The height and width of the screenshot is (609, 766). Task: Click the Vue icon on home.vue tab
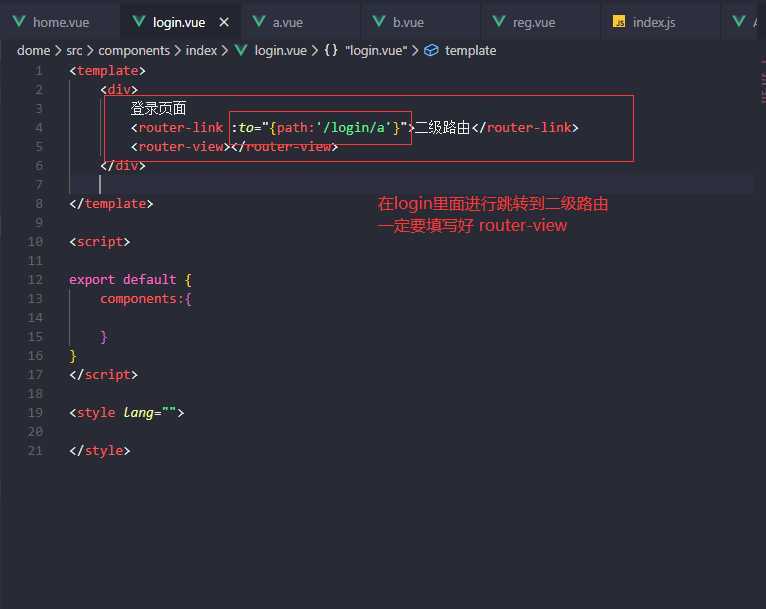(x=19, y=21)
